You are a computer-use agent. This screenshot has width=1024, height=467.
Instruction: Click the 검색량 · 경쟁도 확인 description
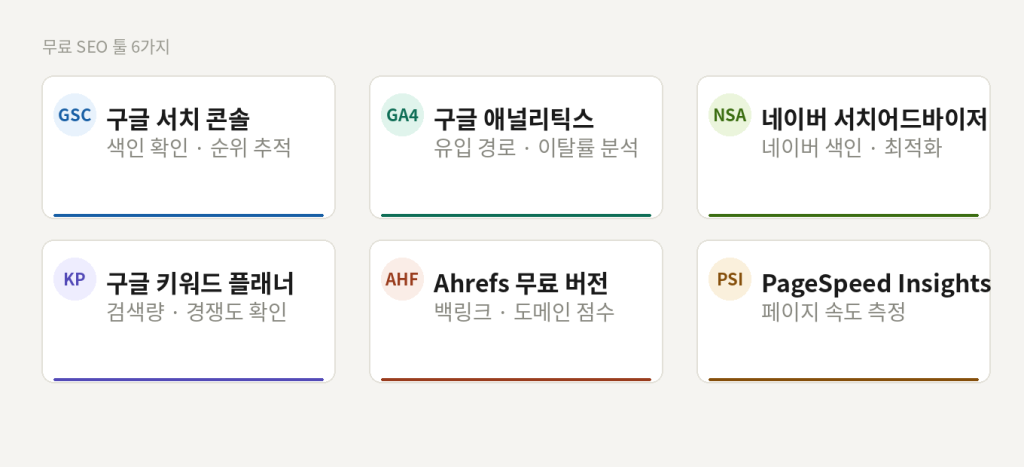tap(197, 312)
